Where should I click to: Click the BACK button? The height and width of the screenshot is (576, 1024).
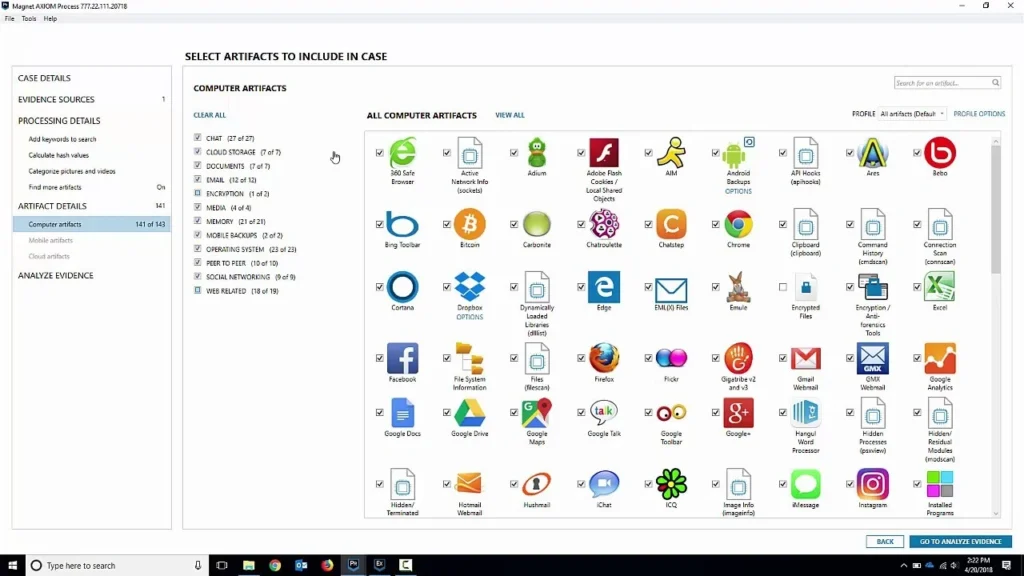pyautogui.click(x=885, y=541)
